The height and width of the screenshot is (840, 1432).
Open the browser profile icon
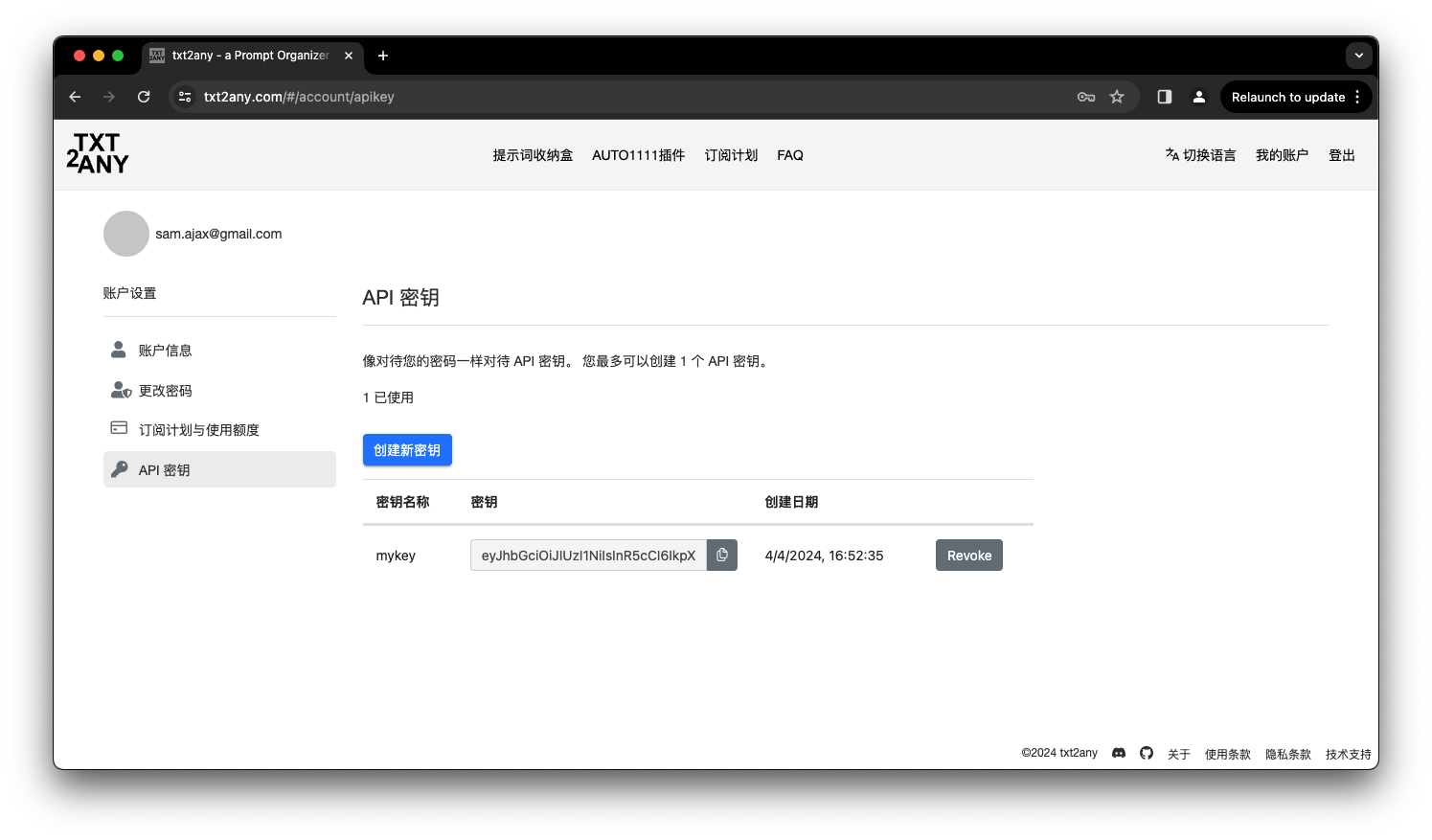[x=1198, y=97]
